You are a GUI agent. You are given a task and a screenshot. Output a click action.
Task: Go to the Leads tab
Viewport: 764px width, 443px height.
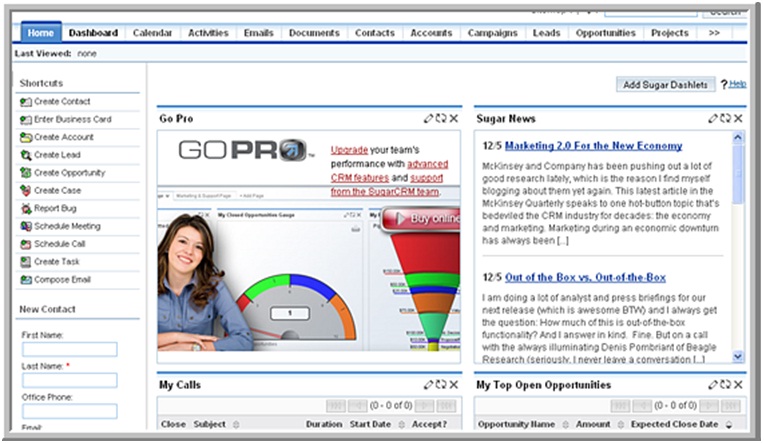click(x=546, y=33)
